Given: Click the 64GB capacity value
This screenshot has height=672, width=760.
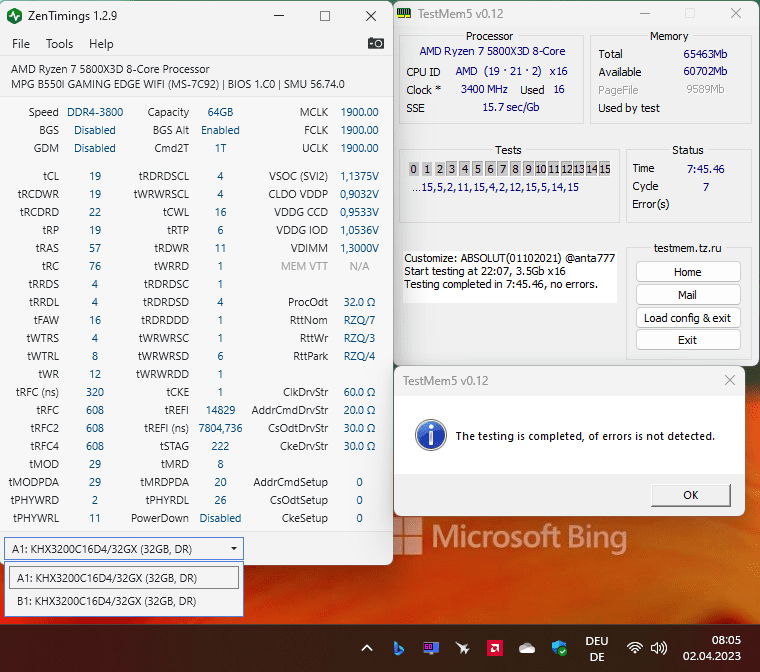Looking at the screenshot, I should (x=220, y=112).
